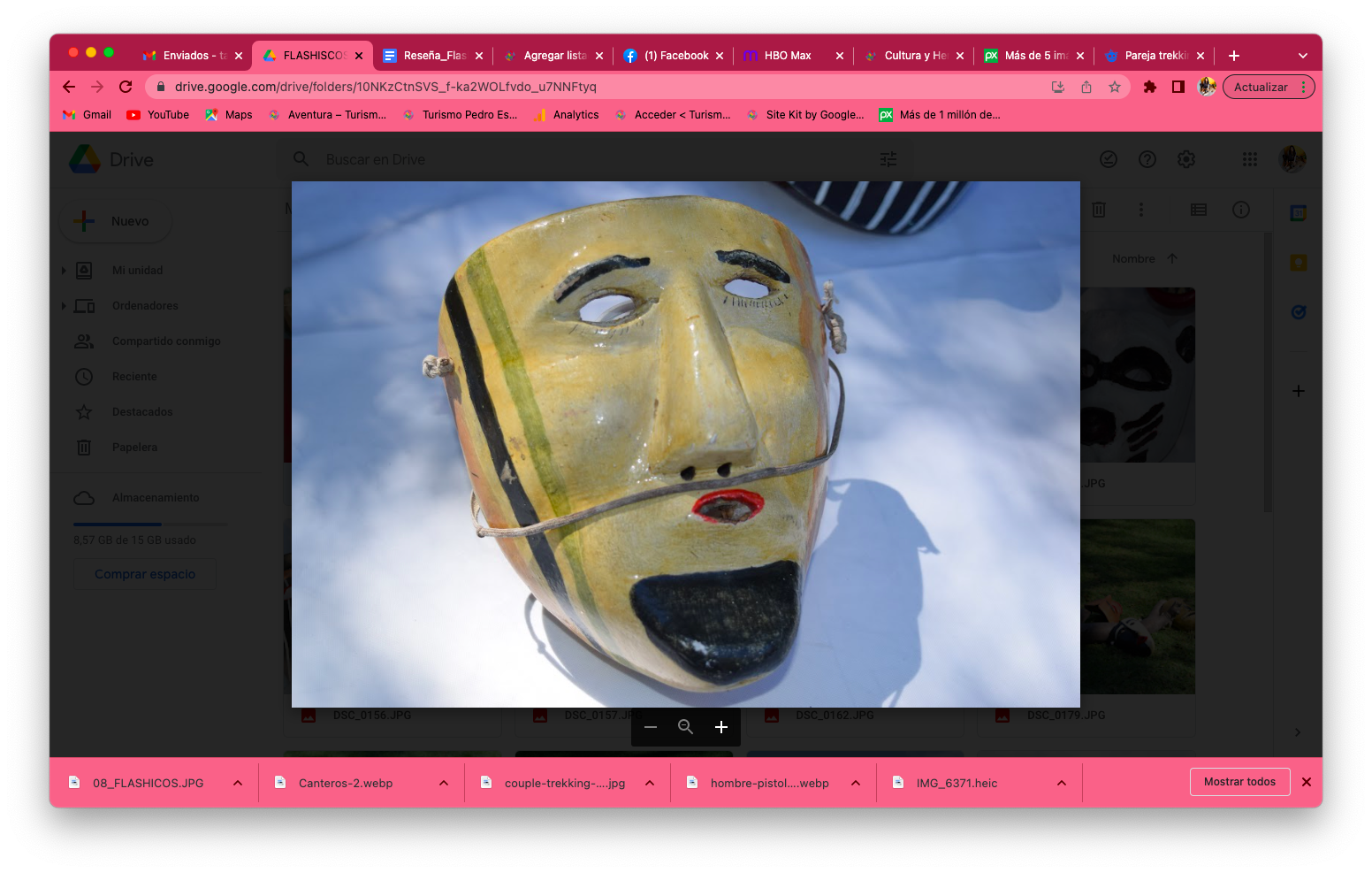
Task: Click the zoom out minus button
Action: click(651, 727)
